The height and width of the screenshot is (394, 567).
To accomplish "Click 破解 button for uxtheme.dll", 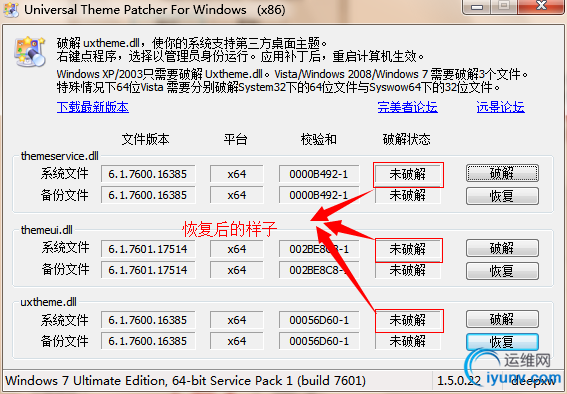I will click(502, 320).
